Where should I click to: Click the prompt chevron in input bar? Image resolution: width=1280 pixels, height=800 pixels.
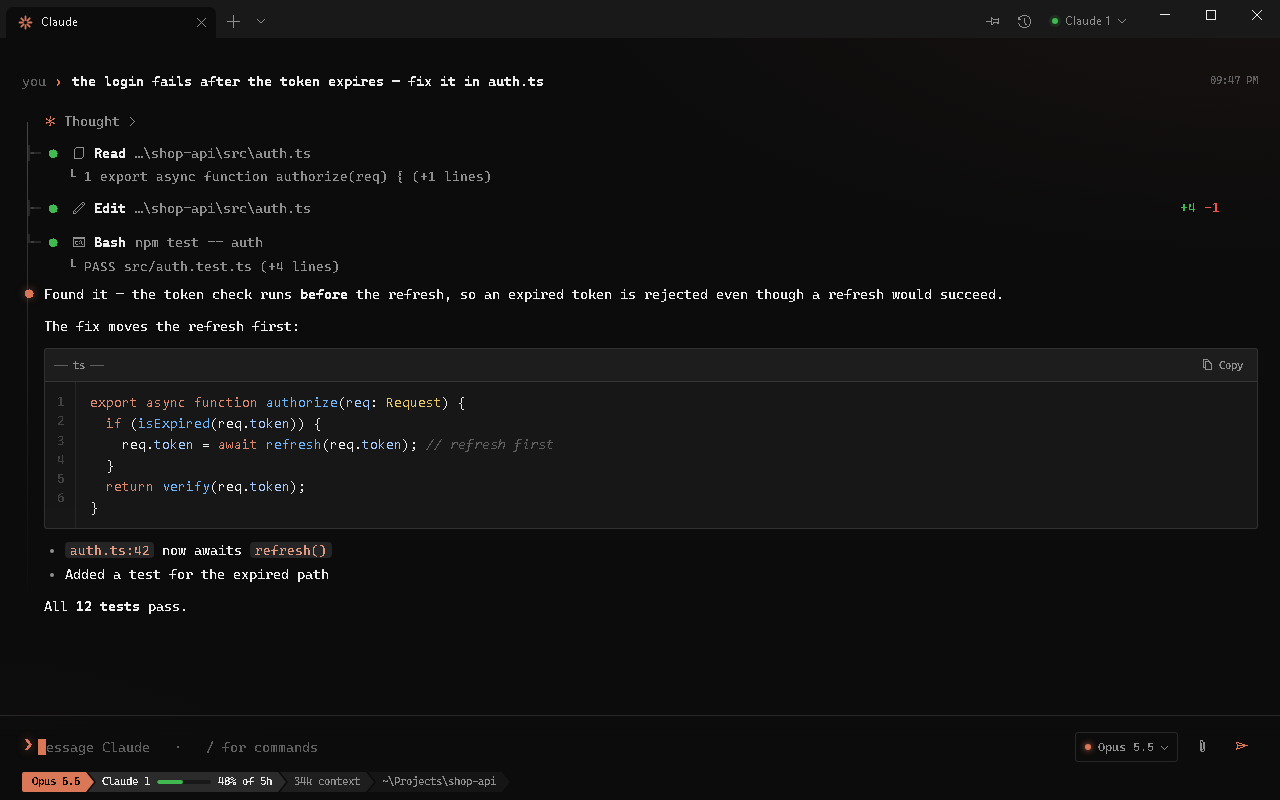click(x=28, y=745)
